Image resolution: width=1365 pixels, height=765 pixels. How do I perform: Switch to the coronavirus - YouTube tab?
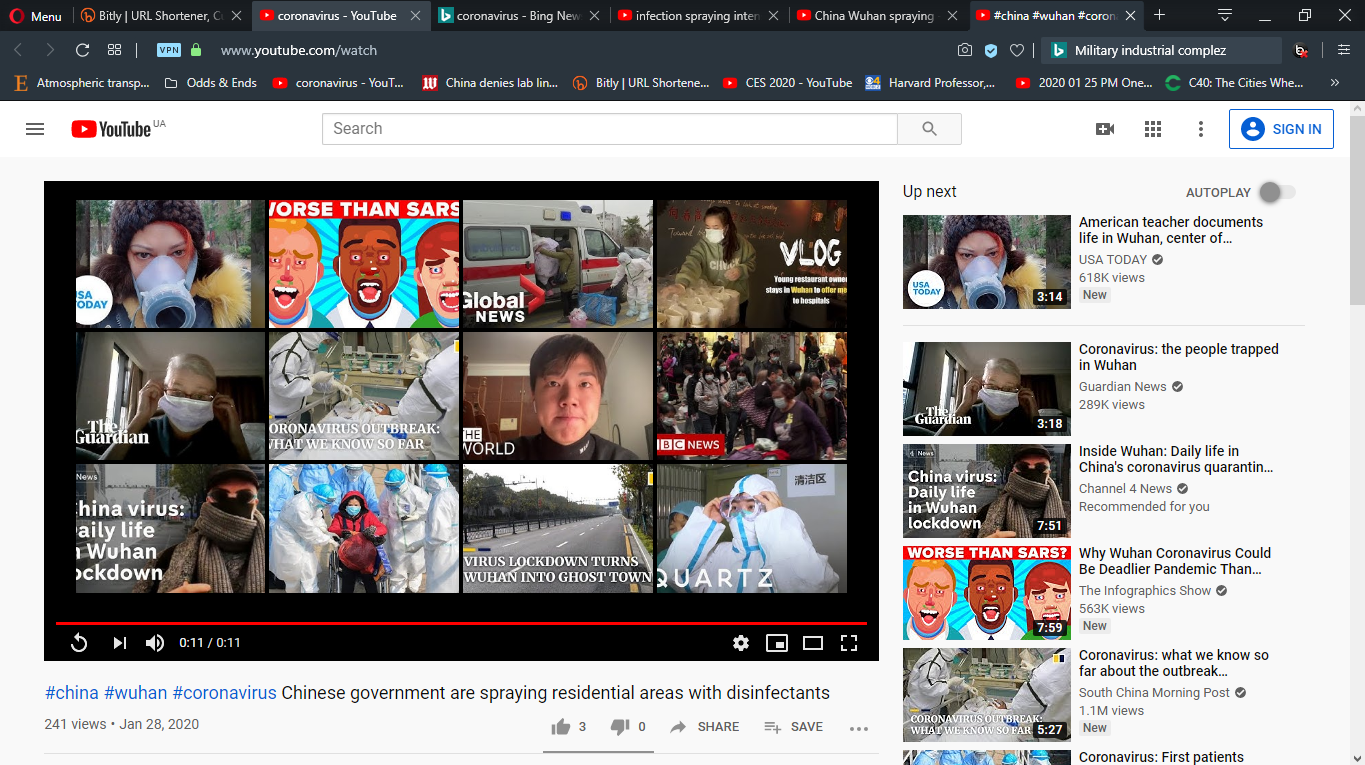click(337, 16)
